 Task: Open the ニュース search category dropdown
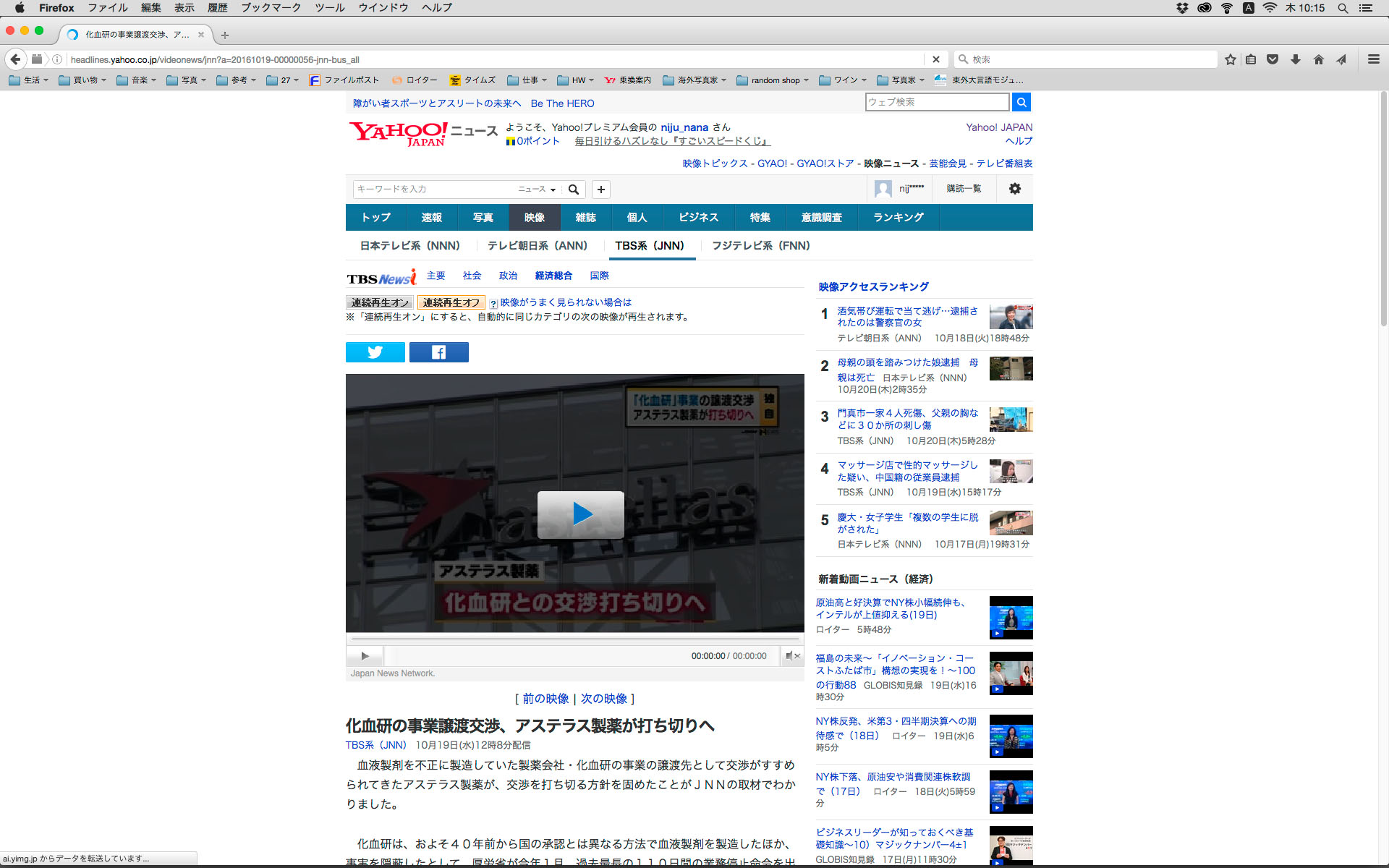coord(536,190)
